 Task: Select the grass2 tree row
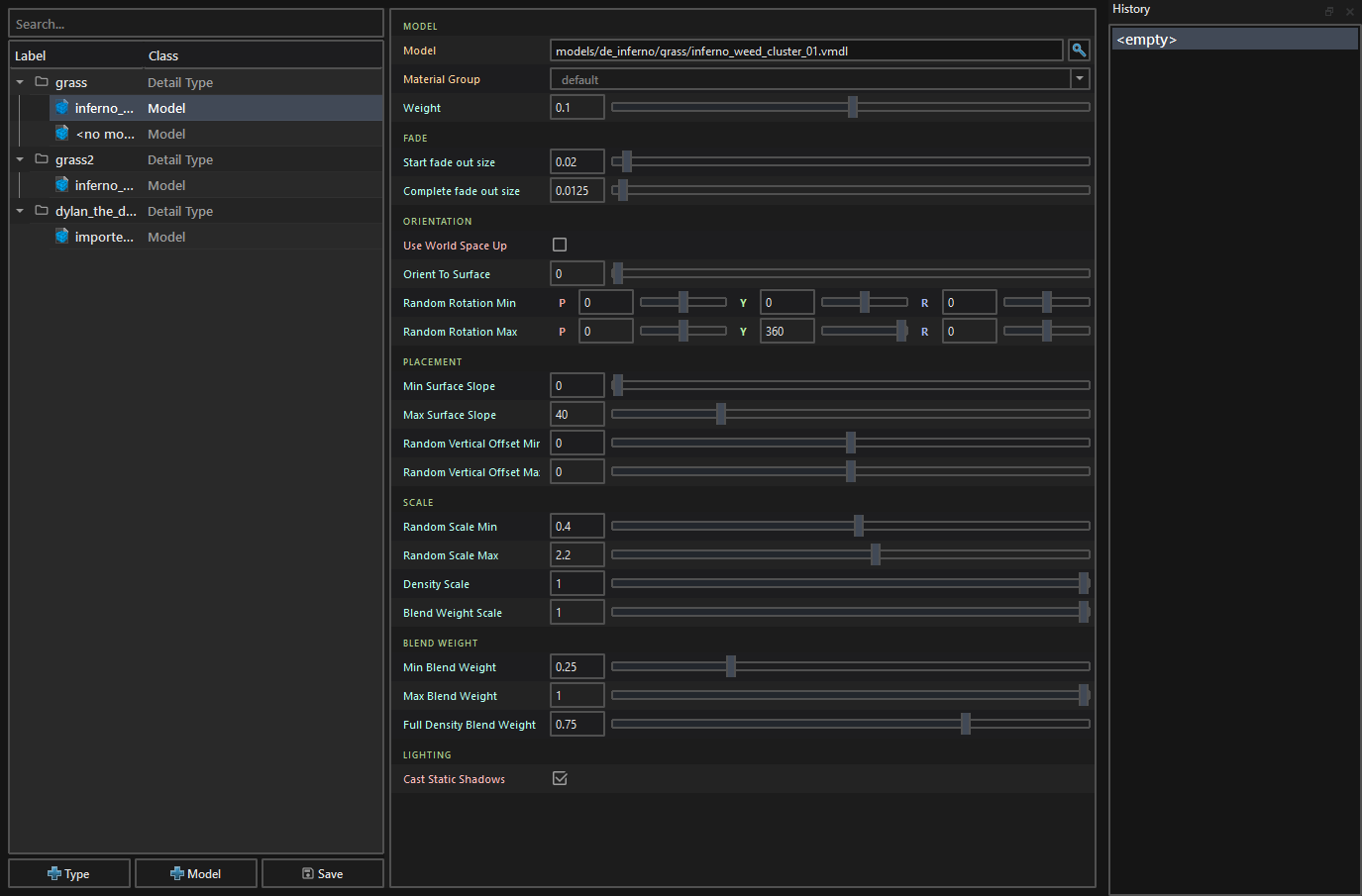(x=196, y=159)
